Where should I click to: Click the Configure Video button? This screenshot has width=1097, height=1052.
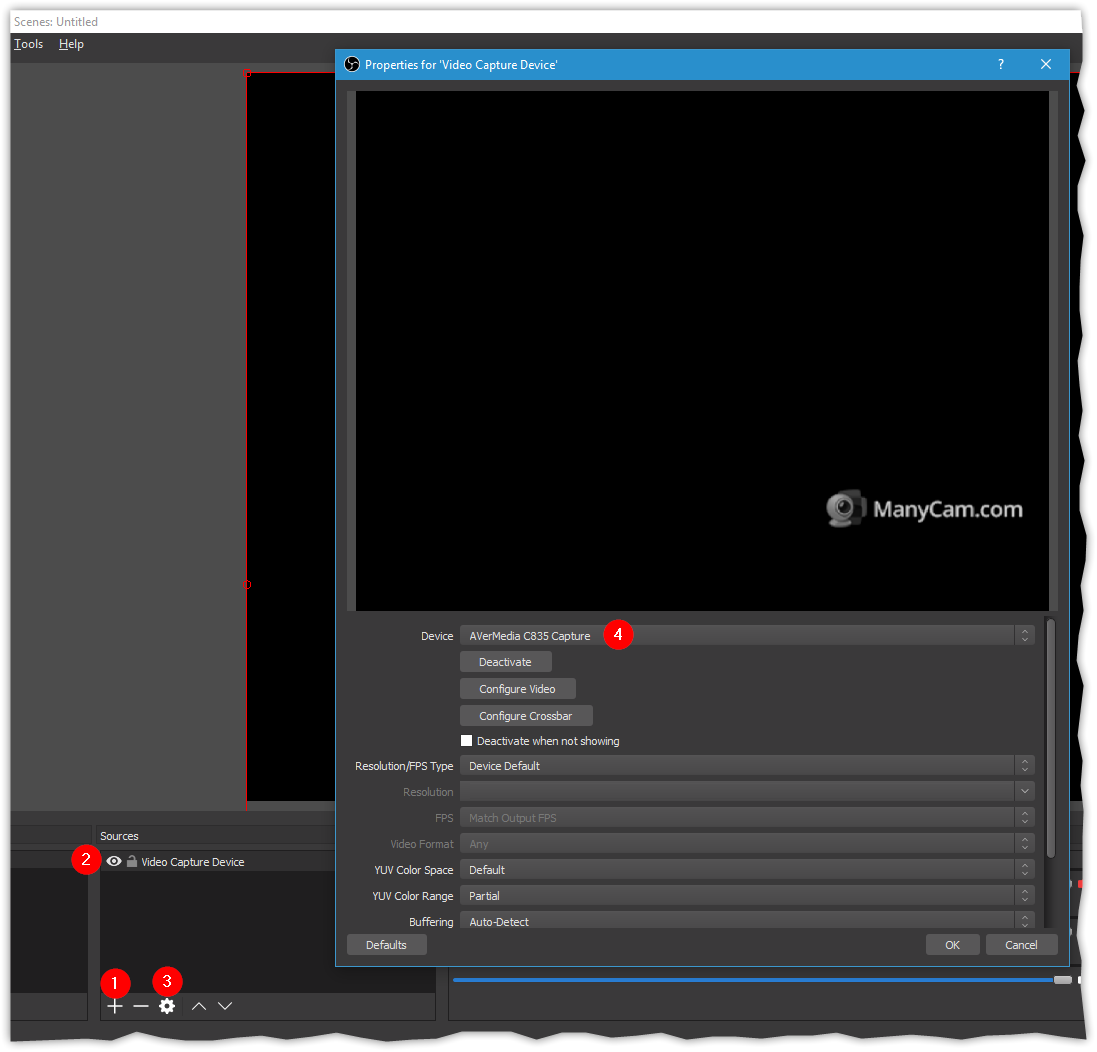[x=517, y=689]
